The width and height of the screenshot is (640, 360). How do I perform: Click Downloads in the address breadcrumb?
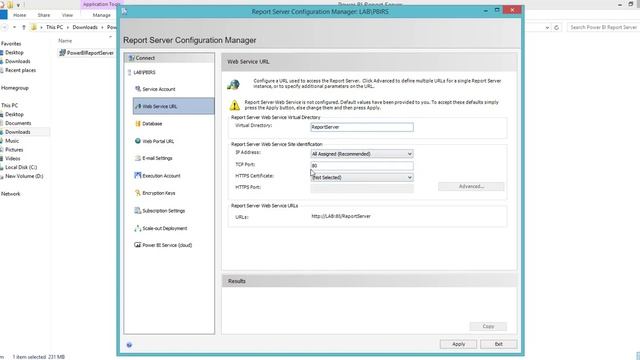85,27
